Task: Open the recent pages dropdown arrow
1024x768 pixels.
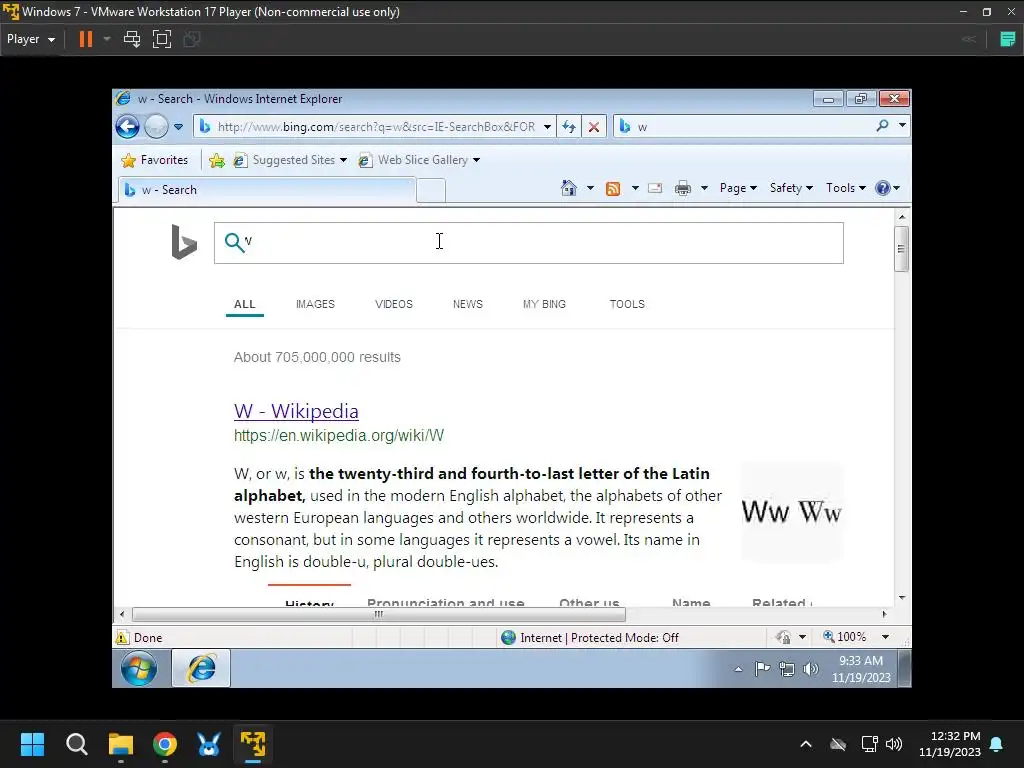Action: click(178, 127)
